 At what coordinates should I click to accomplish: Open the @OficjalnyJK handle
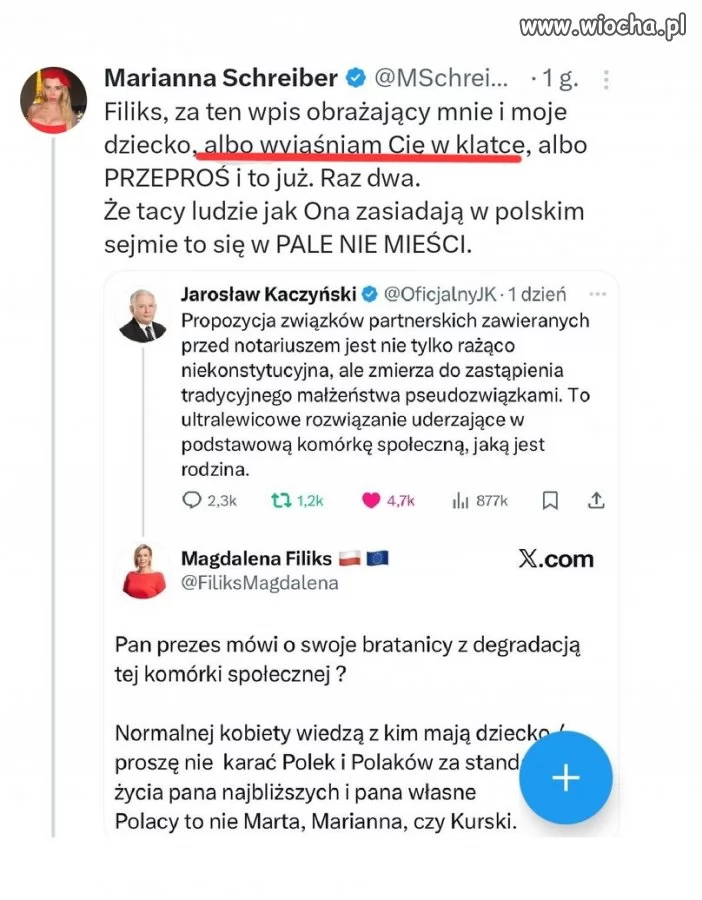(441, 294)
